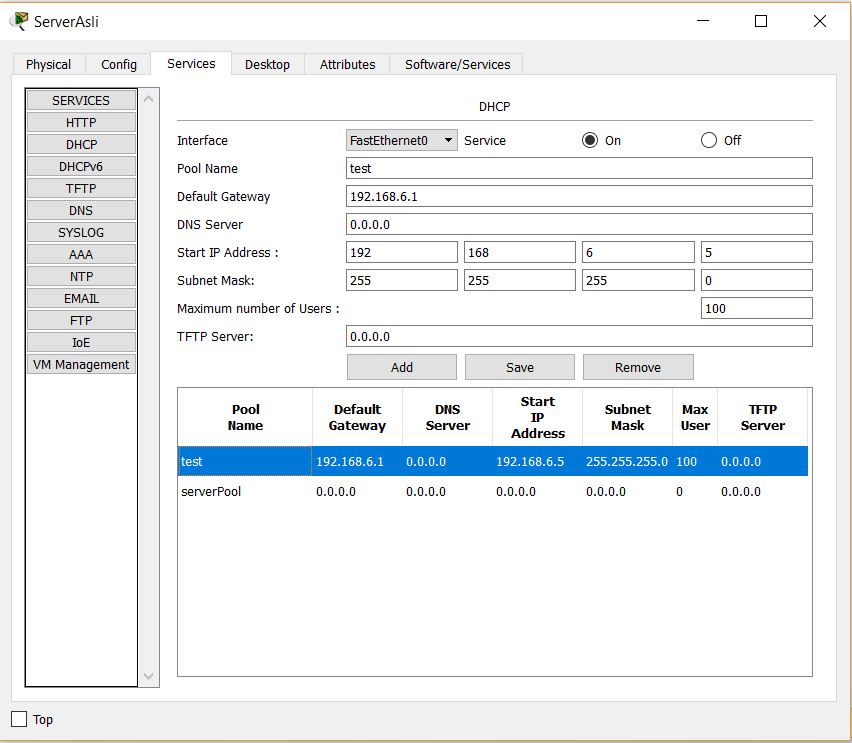Select the EMAIL service settings
The height and width of the screenshot is (743, 852).
pos(80,298)
